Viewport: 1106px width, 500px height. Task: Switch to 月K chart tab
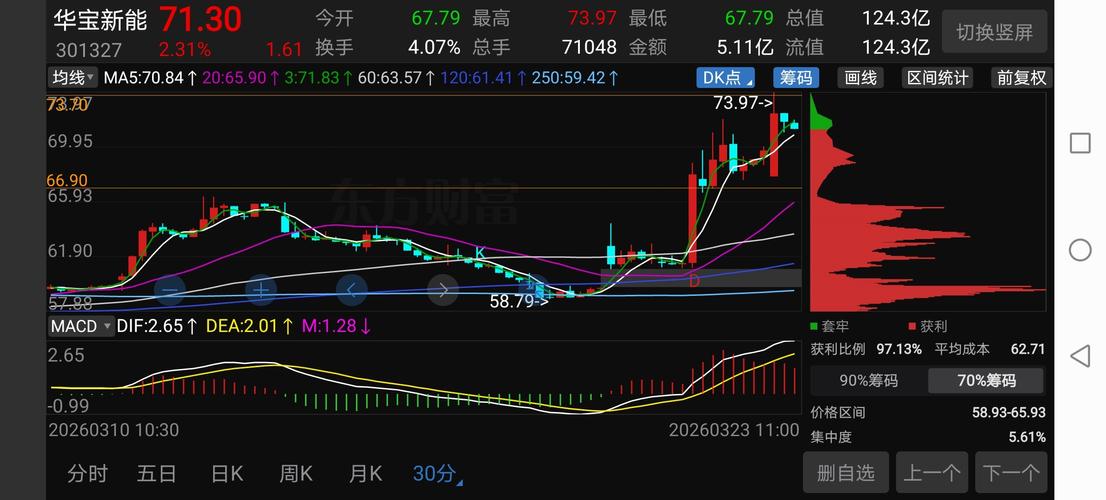(x=365, y=474)
